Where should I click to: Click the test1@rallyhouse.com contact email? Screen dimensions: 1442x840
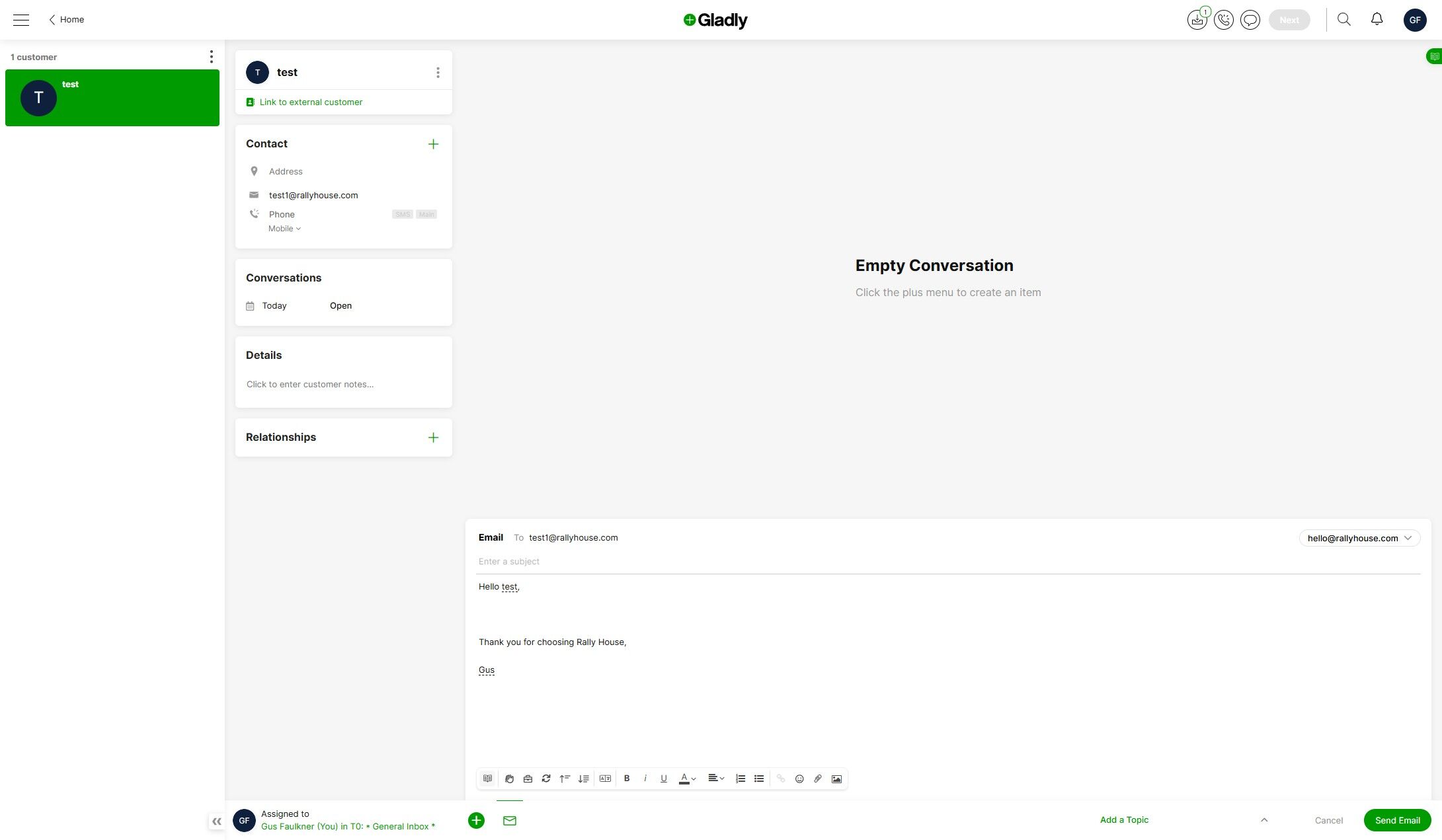[x=313, y=195]
